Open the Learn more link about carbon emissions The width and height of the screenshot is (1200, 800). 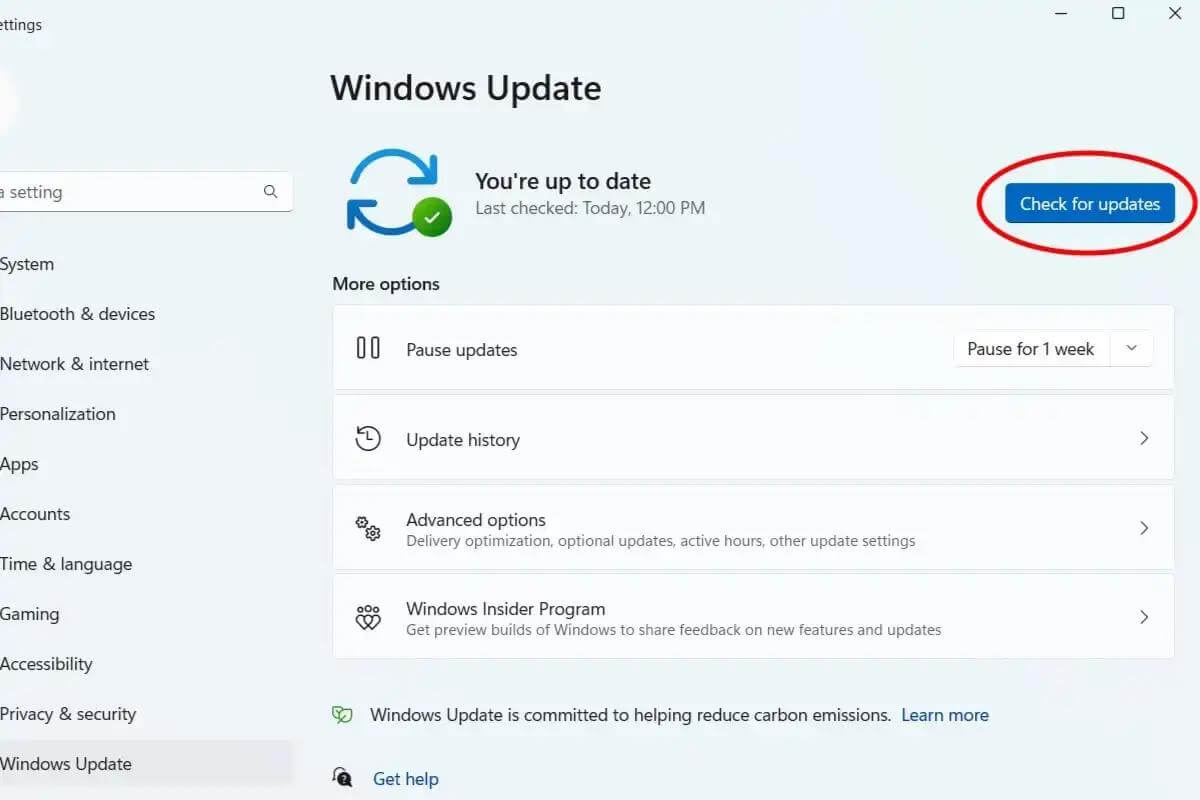[944, 714]
